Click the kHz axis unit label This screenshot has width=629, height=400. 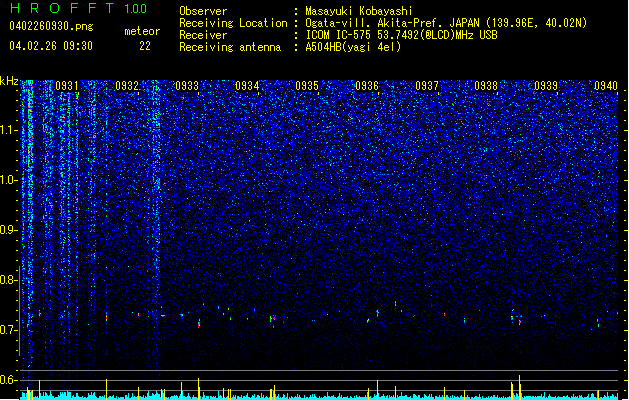coord(9,81)
